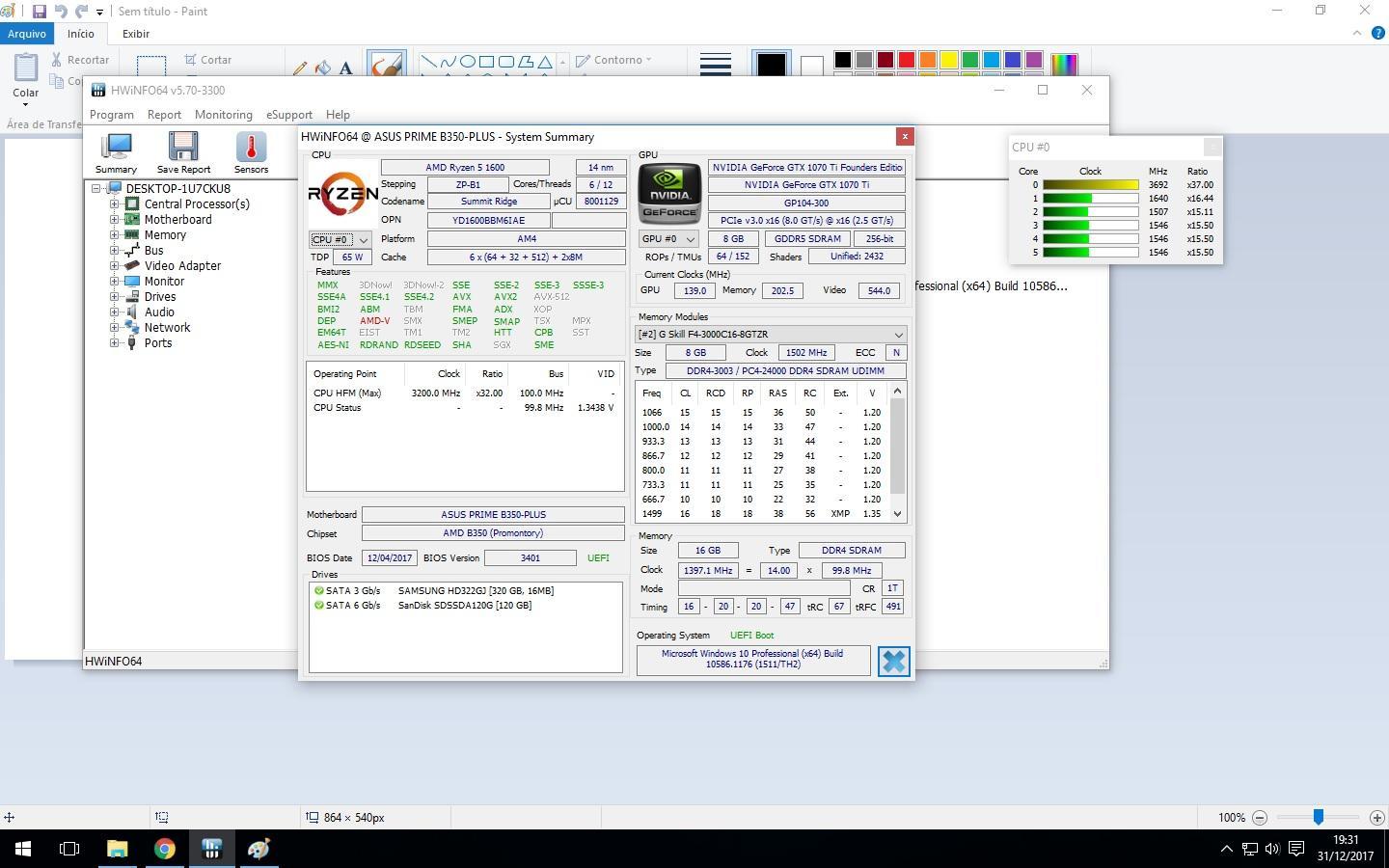Open Sensors via the thermometer icon
This screenshot has height=868, width=1389.
click(251, 152)
